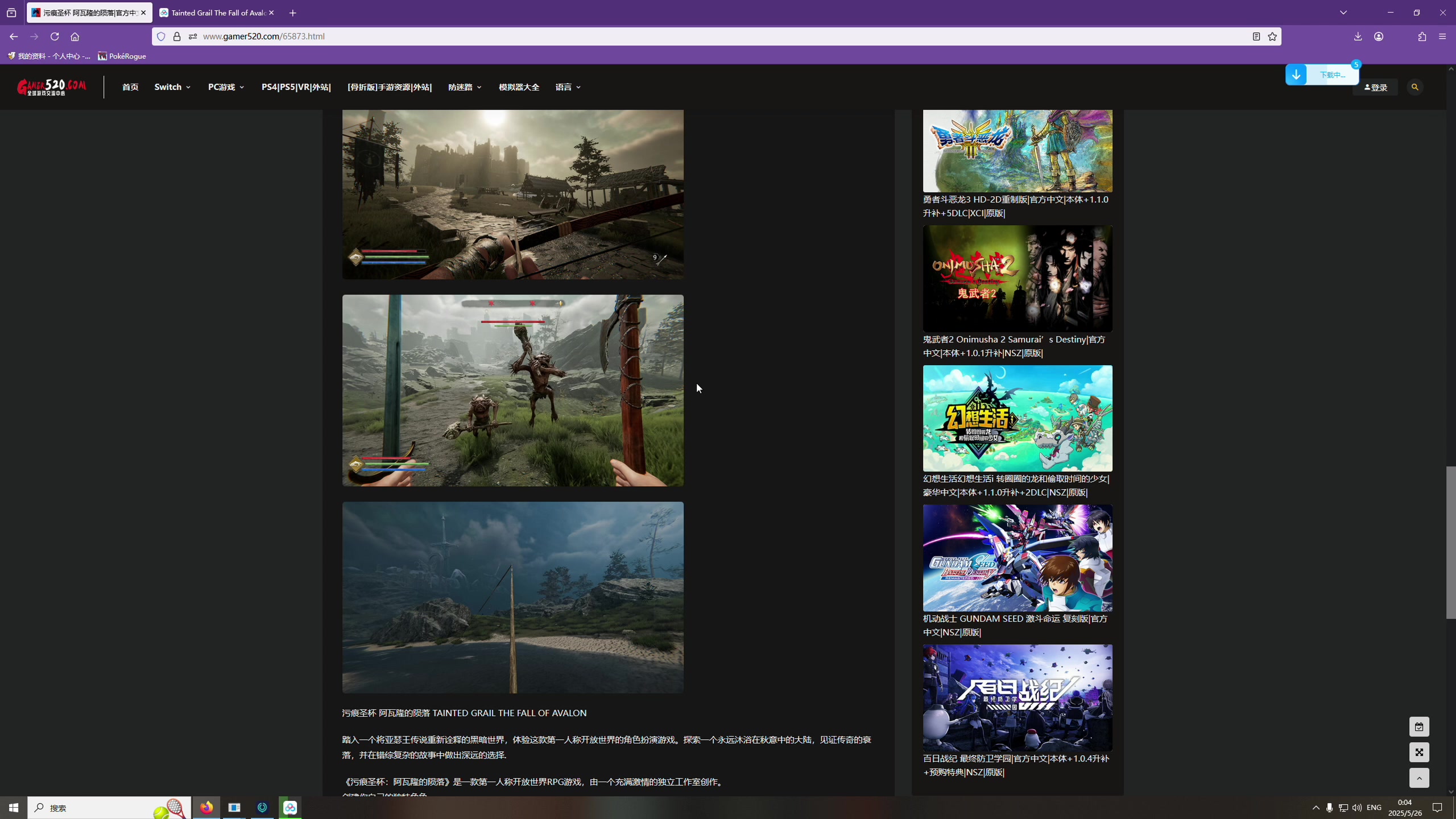This screenshot has height=819, width=1456.
Task: Switch to Tainted Grail The Fall of Avalon tab
Action: [217, 13]
